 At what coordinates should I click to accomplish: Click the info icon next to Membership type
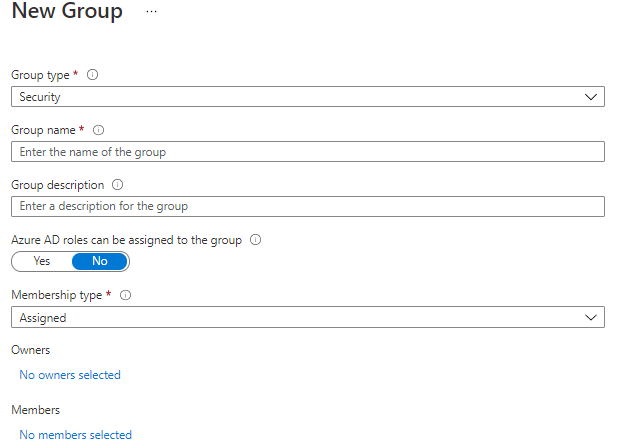tap(126, 295)
